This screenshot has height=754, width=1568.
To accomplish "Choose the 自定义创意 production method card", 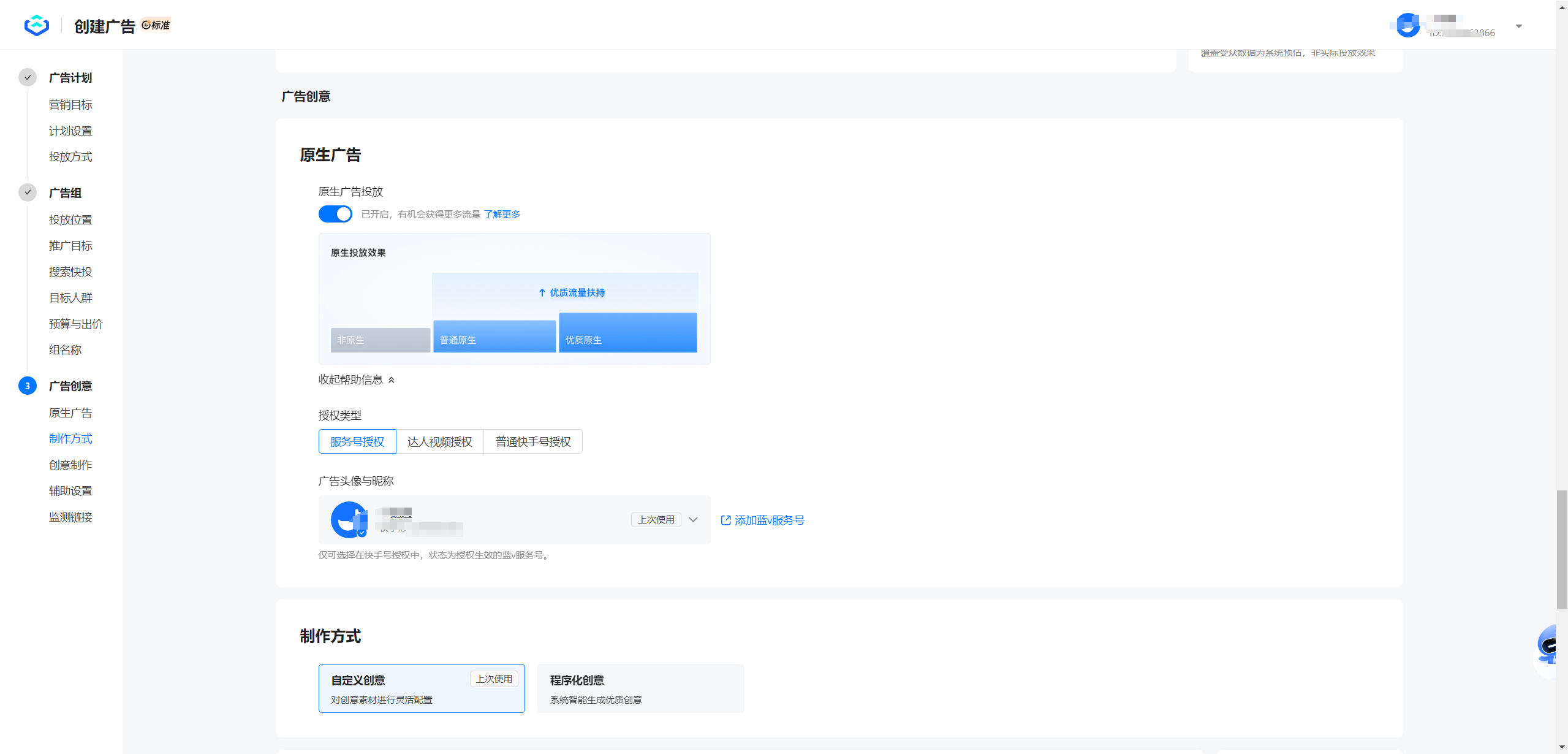I will (x=422, y=688).
